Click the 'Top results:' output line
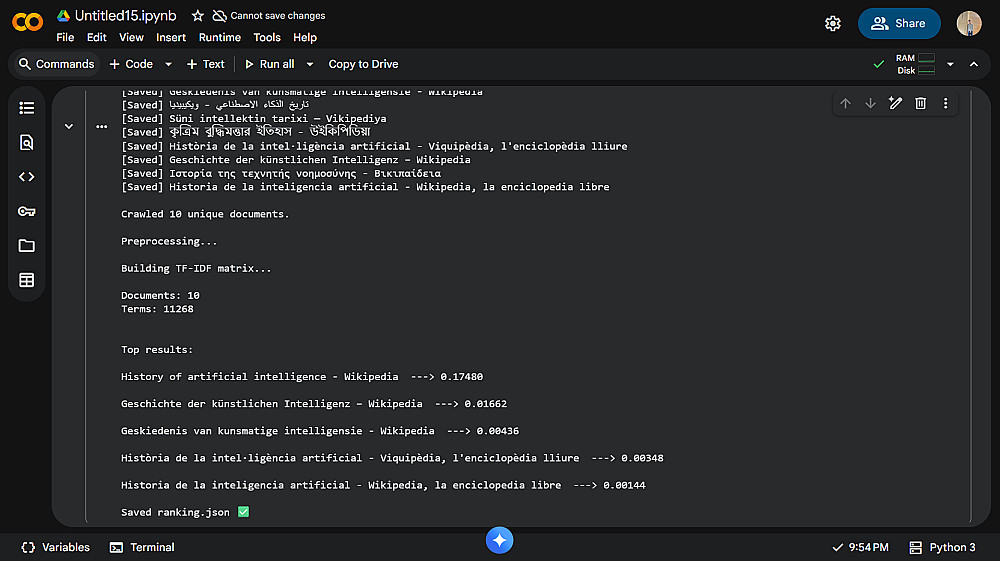This screenshot has height=561, width=1000. point(157,350)
